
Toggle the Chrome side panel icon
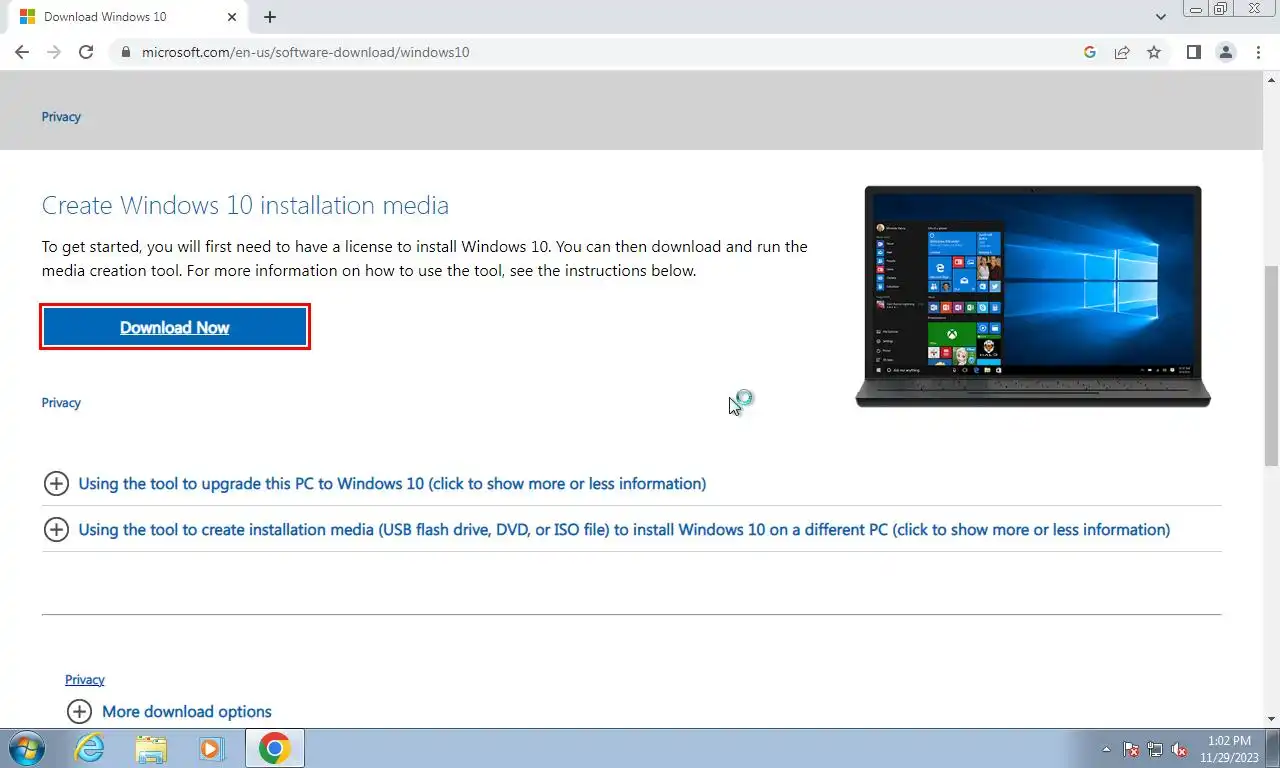1193,52
